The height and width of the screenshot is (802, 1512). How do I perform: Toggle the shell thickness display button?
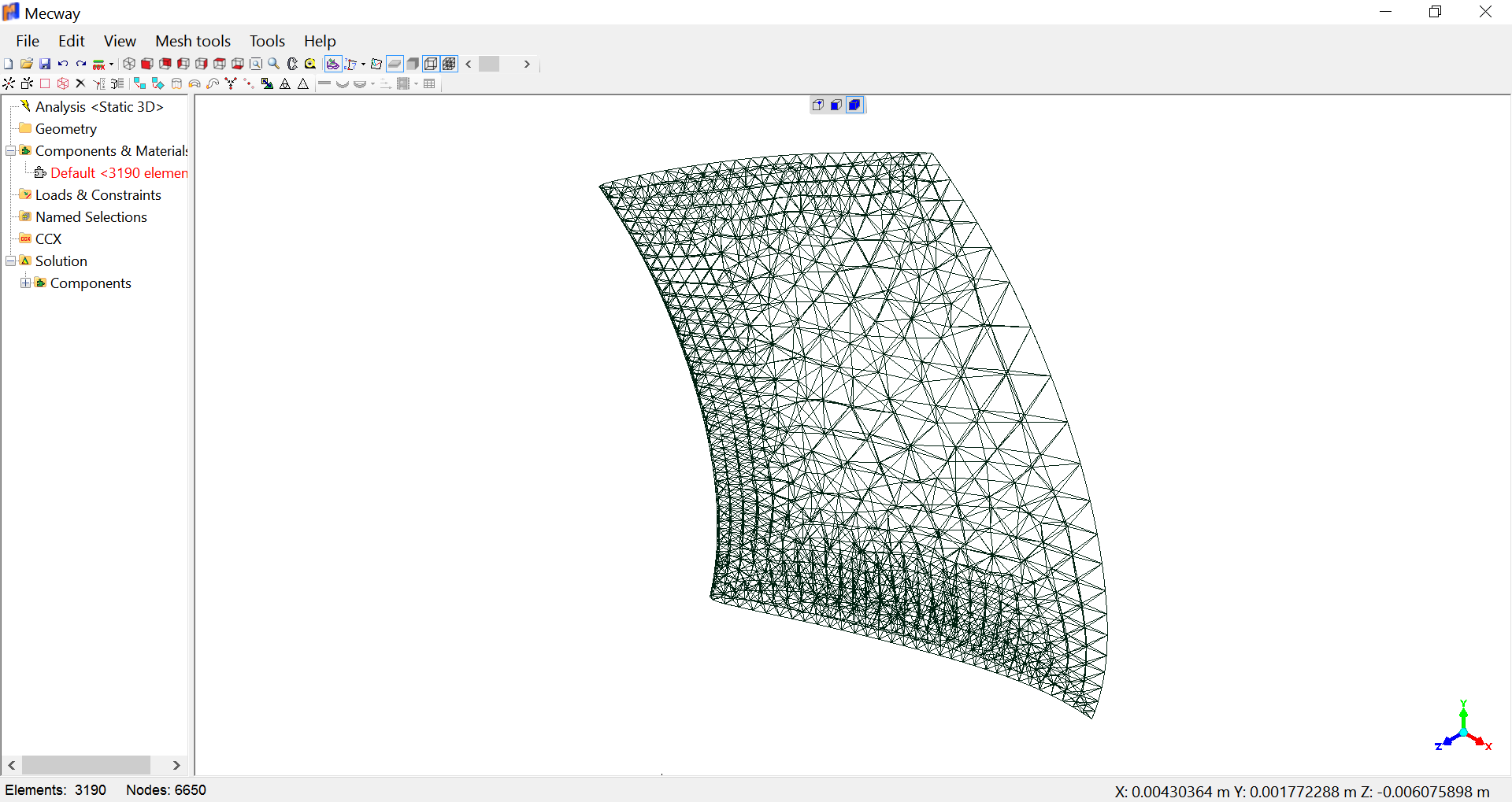(x=395, y=64)
